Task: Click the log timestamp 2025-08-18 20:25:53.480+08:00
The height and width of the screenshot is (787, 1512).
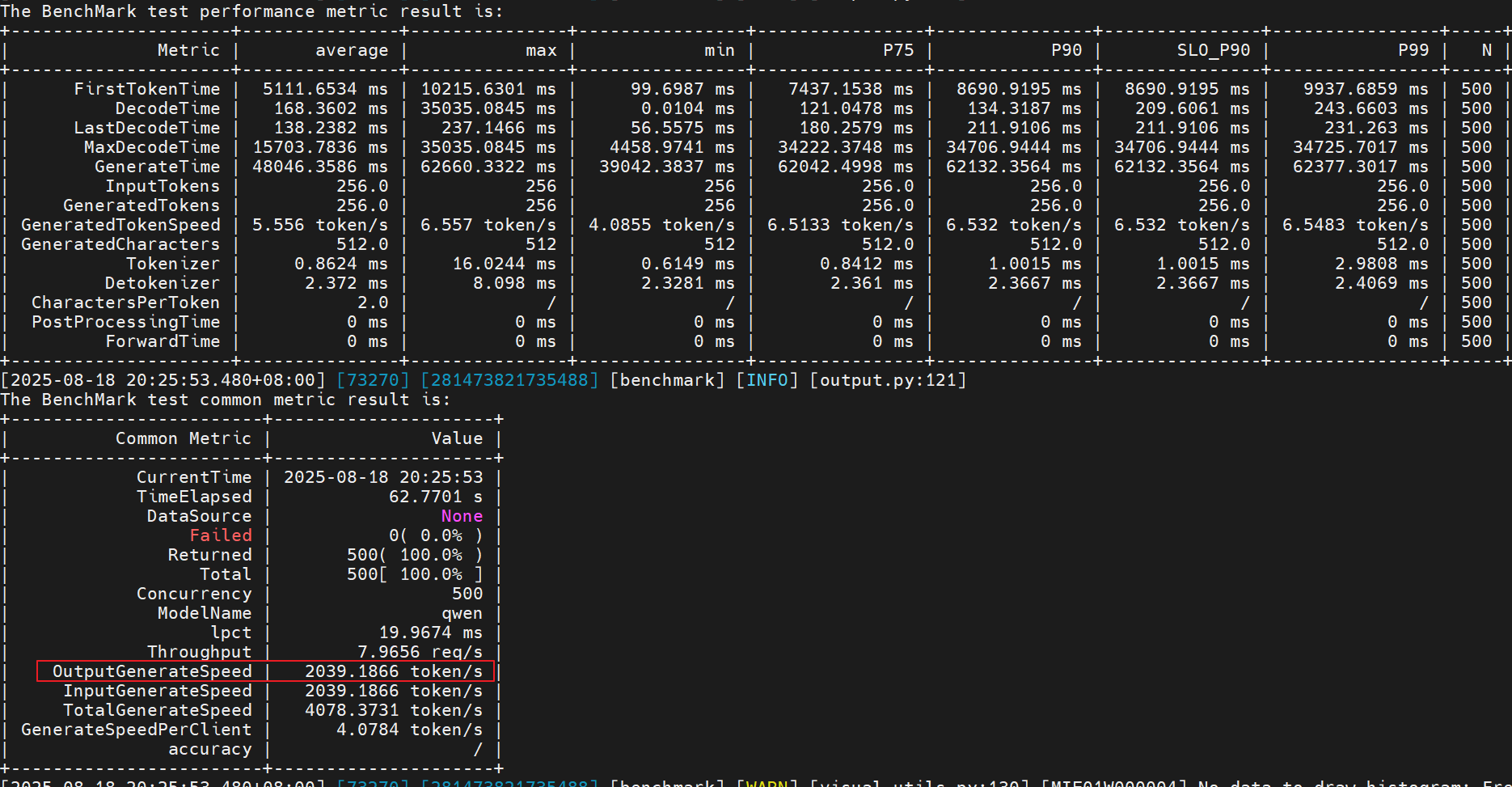Action: 163,380
